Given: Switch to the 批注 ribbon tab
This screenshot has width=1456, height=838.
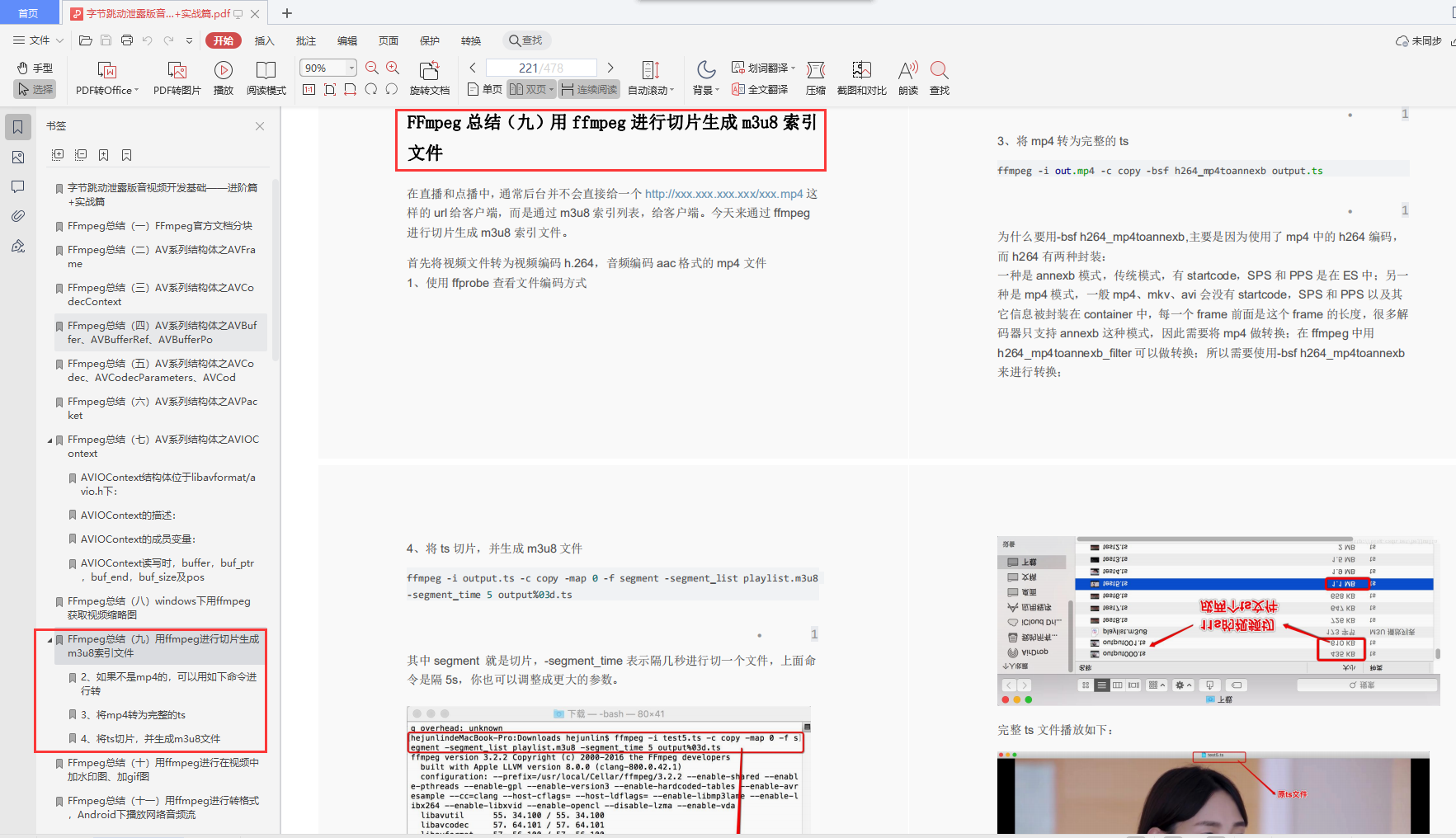Looking at the screenshot, I should pyautogui.click(x=306, y=40).
